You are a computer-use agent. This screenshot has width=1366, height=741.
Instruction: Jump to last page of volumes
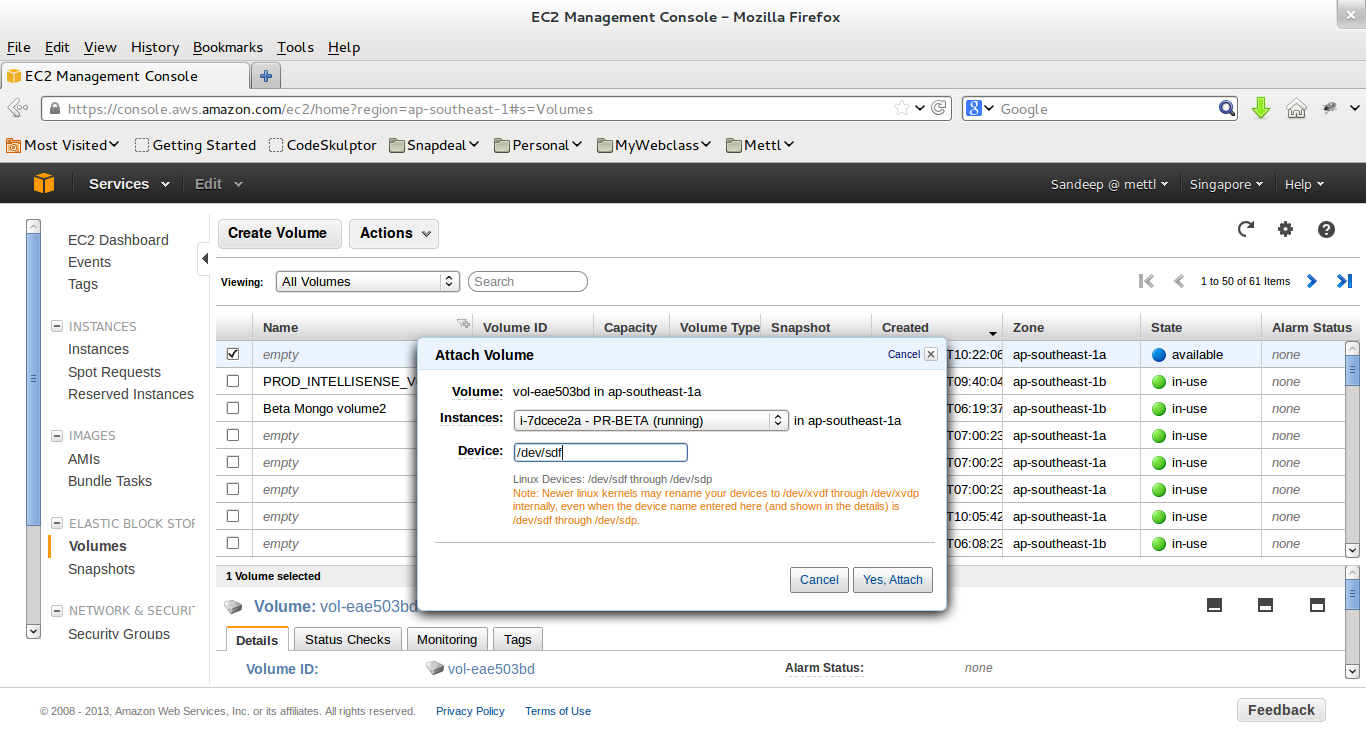click(1344, 281)
